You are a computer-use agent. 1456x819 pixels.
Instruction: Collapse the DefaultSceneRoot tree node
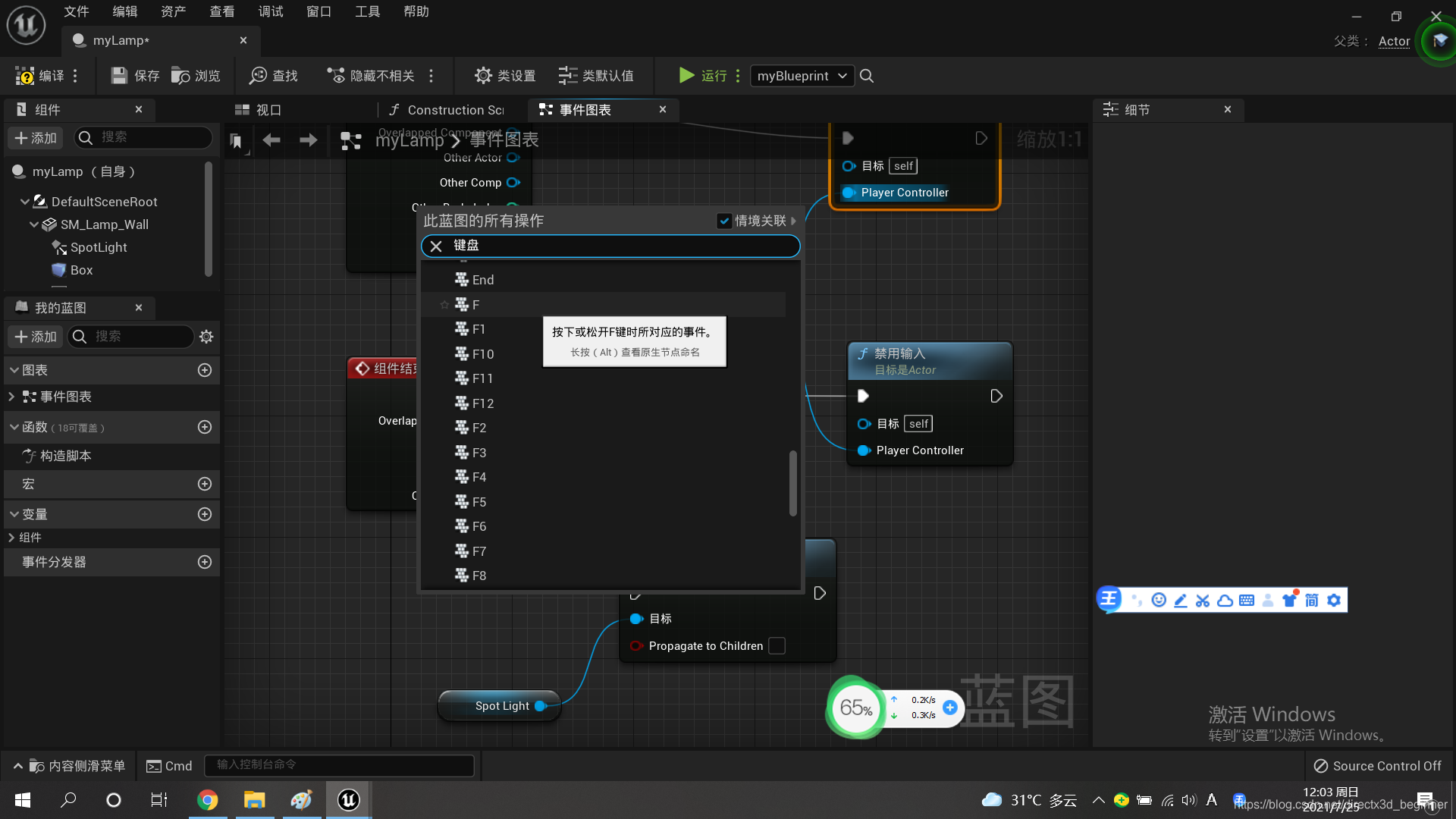25,202
